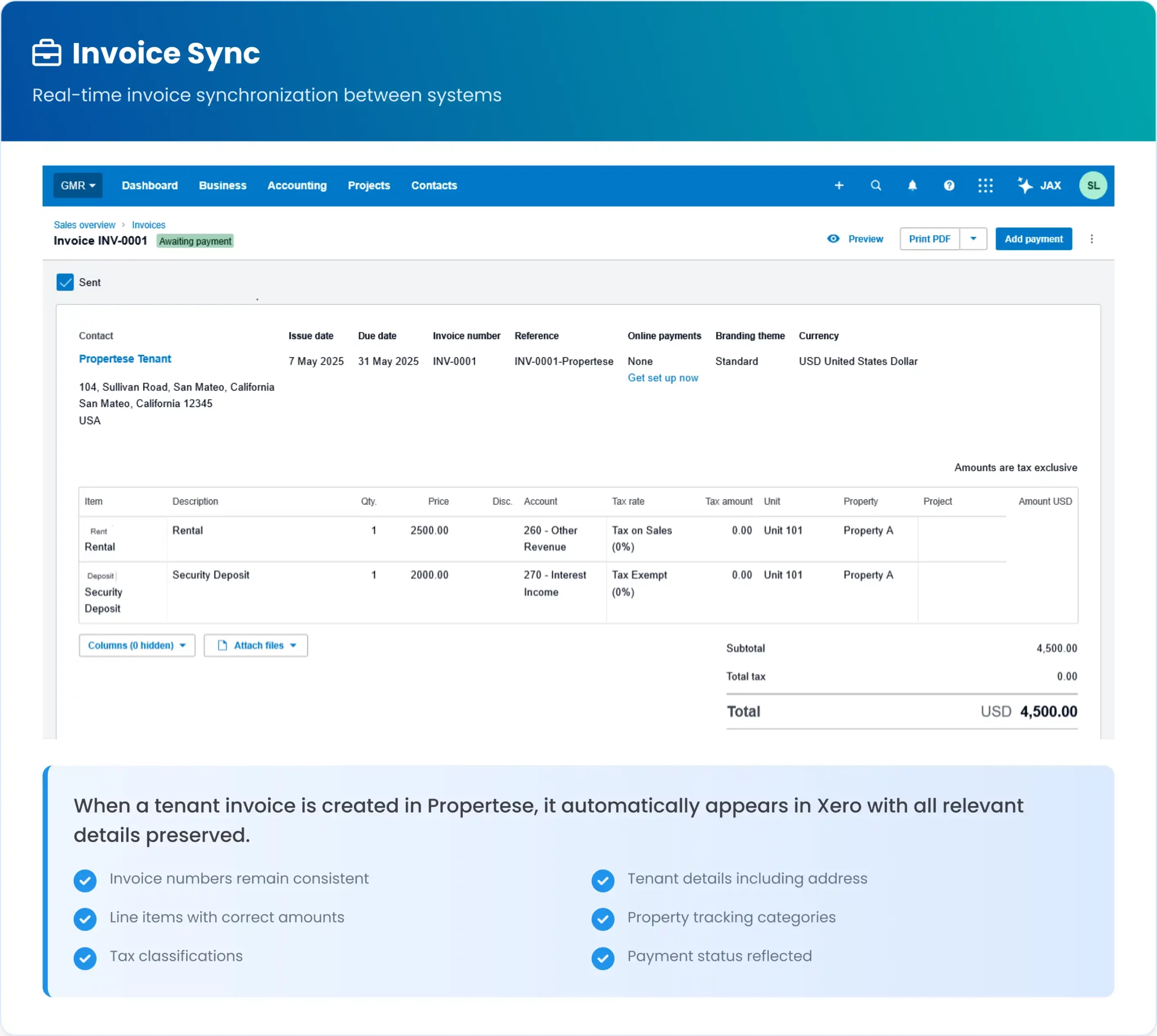Viewport: 1157px width, 1036px height.
Task: Launch the JAX assistant sparkle icon
Action: pos(1025,185)
